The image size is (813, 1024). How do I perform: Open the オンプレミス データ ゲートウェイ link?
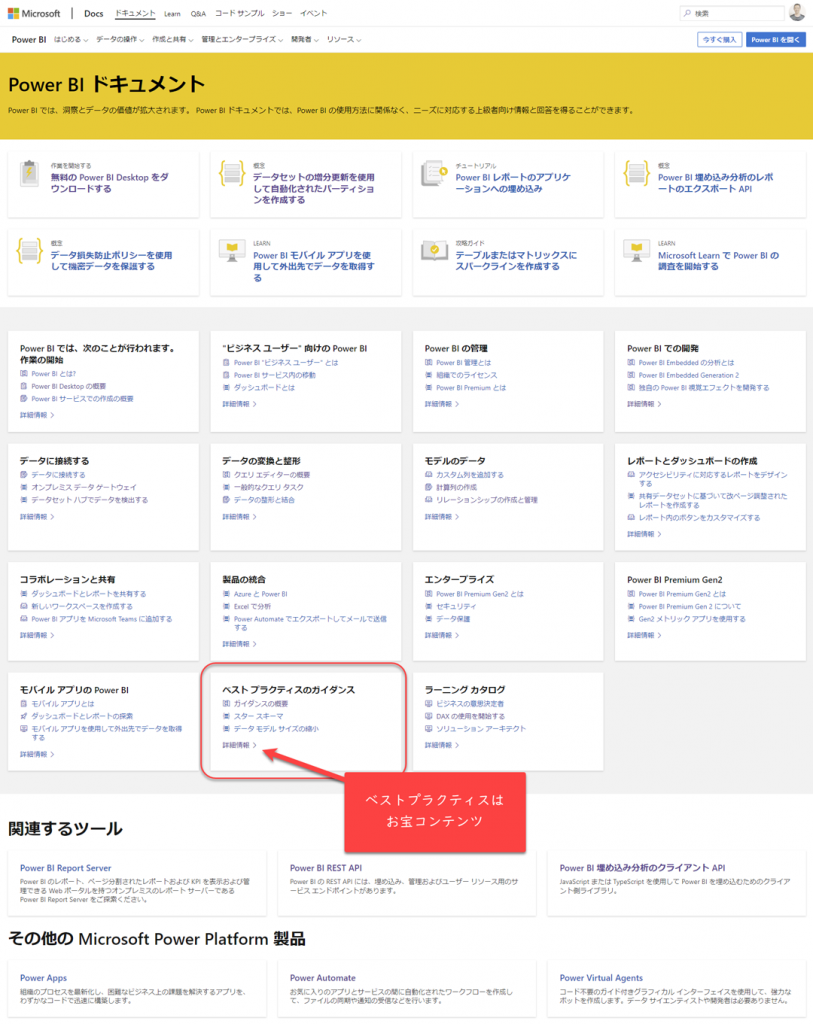(x=84, y=487)
